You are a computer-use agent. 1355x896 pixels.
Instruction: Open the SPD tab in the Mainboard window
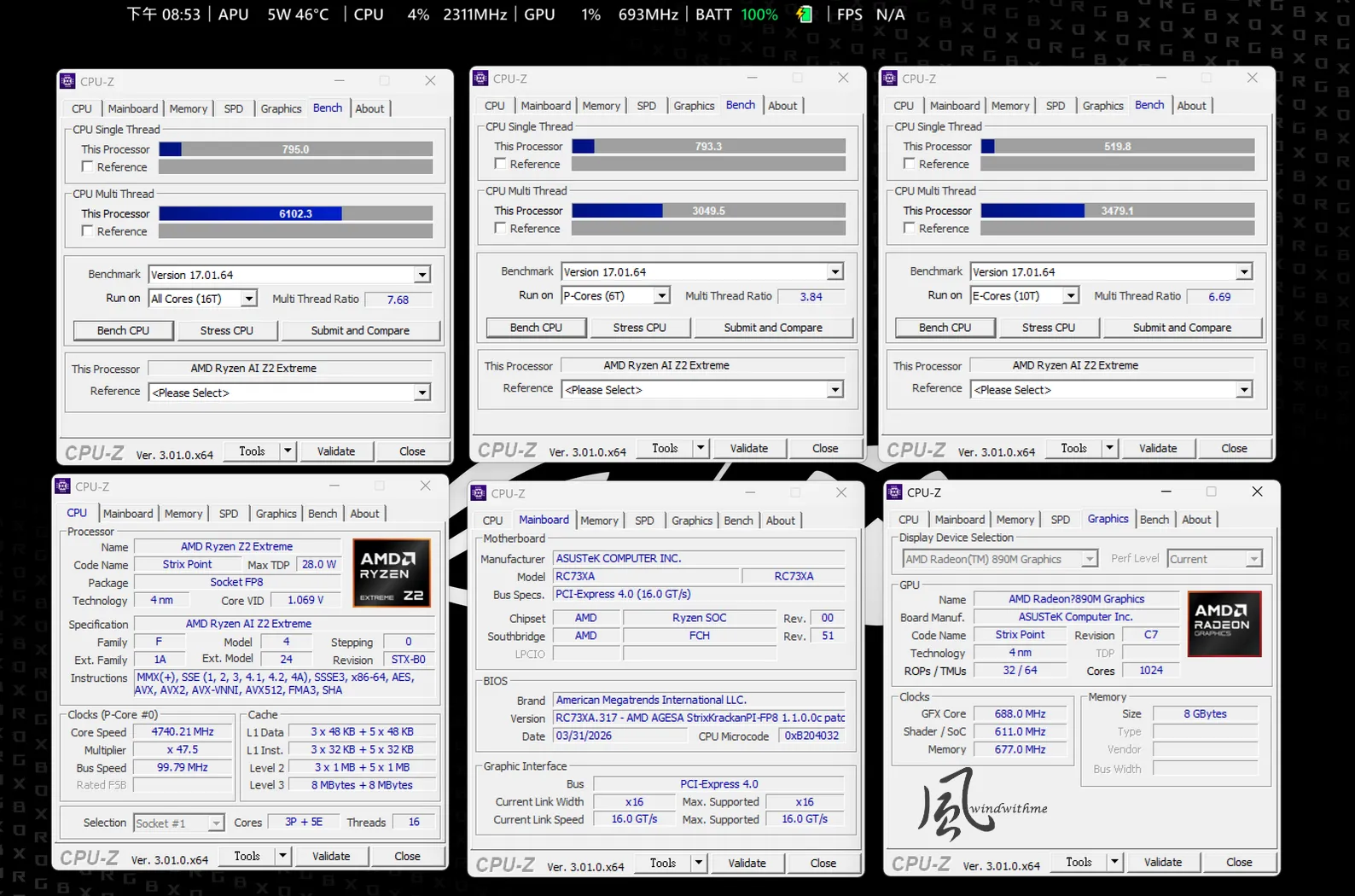click(x=645, y=521)
